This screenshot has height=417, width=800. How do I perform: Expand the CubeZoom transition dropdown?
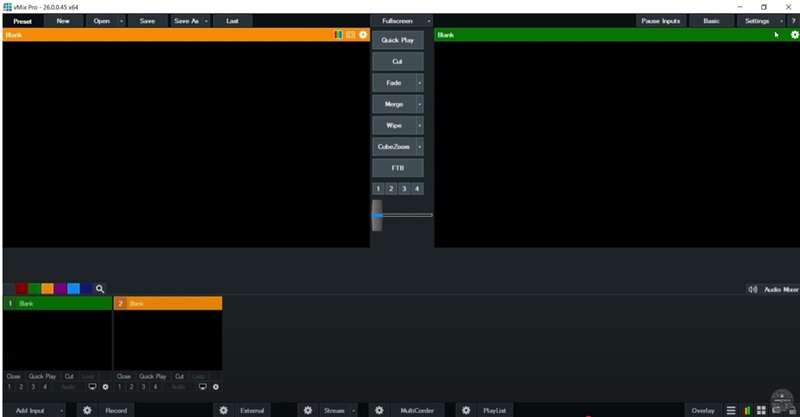pos(420,147)
